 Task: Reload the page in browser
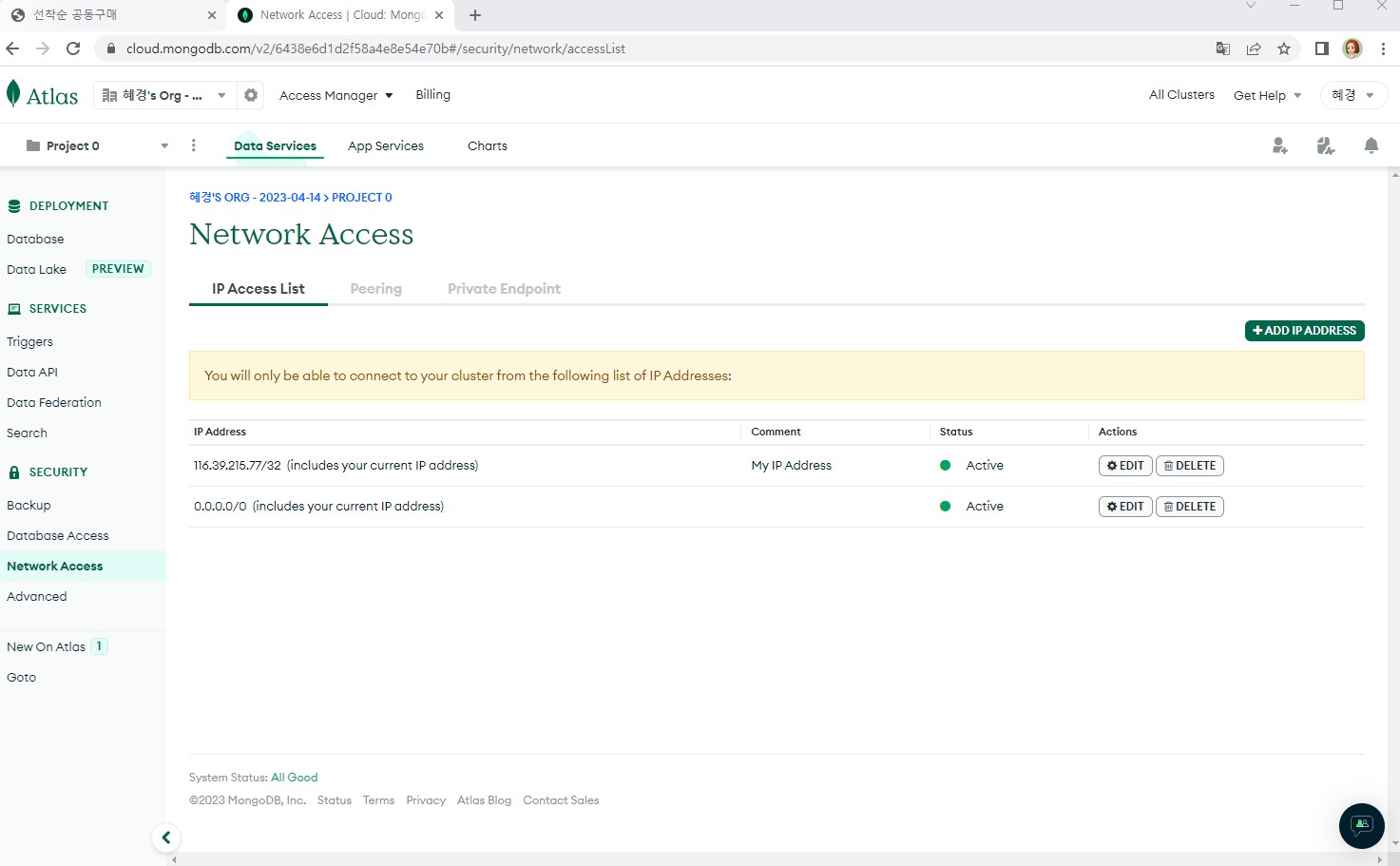click(73, 48)
